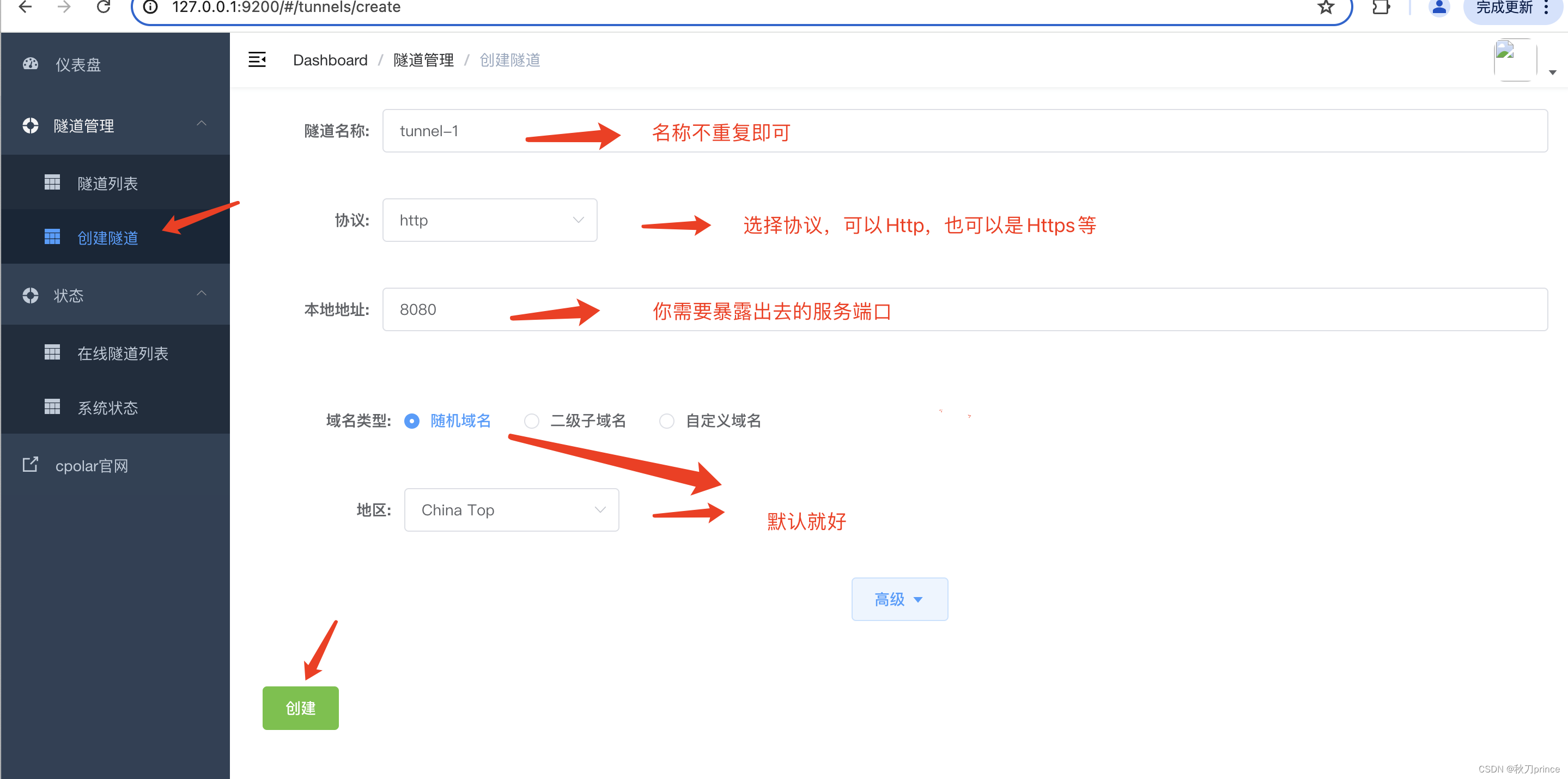1568x779 pixels.
Task: Click 创建隧道 breadcrumb text
Action: pos(510,59)
